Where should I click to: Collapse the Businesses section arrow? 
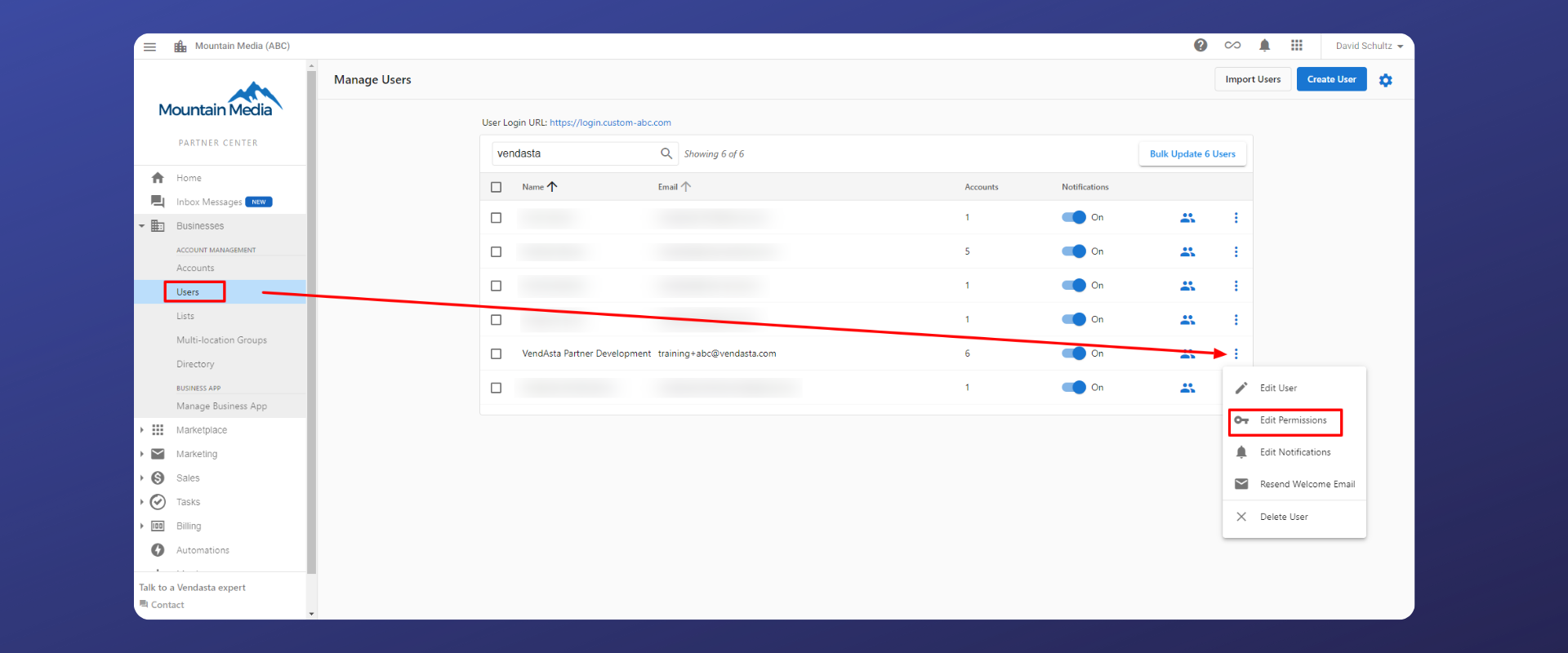(141, 226)
